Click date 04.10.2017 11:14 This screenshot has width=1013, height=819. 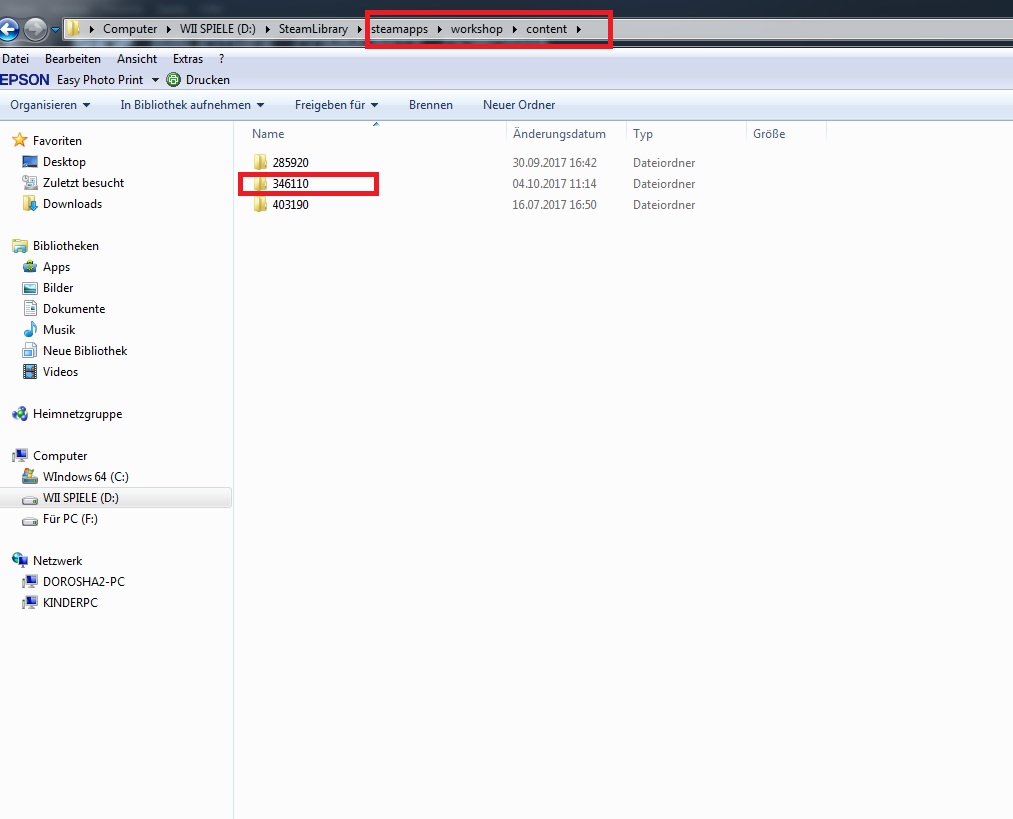click(x=554, y=183)
